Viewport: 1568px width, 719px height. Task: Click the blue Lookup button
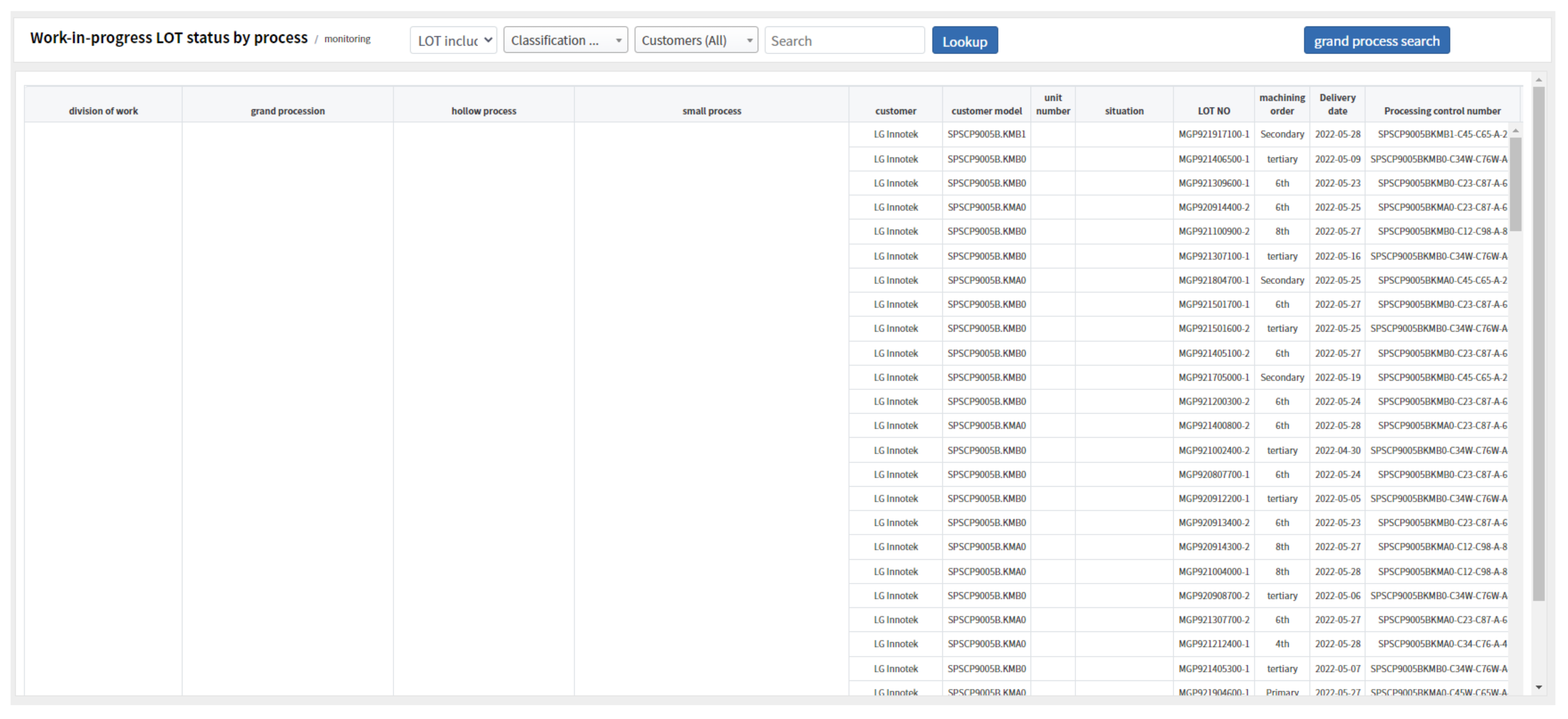(964, 41)
